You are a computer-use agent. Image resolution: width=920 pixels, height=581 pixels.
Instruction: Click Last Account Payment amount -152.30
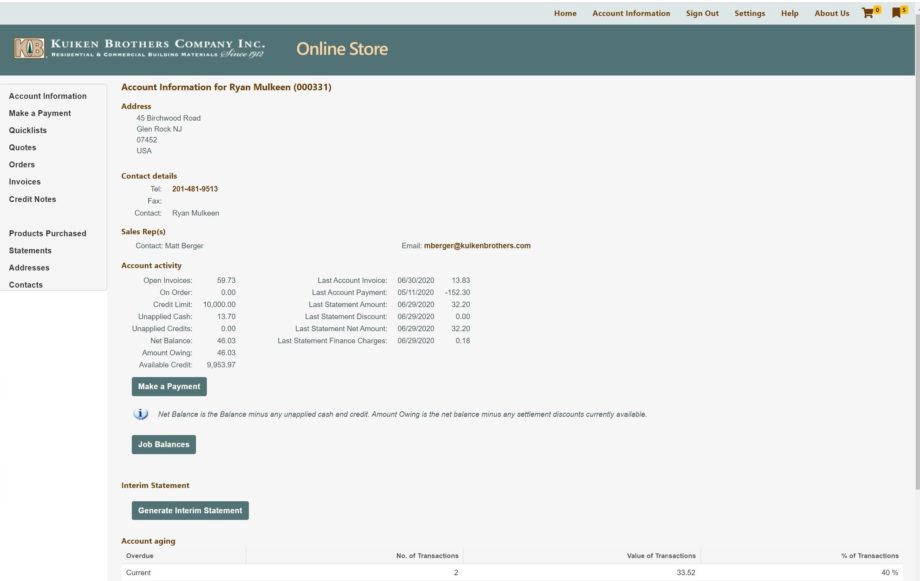pos(457,292)
